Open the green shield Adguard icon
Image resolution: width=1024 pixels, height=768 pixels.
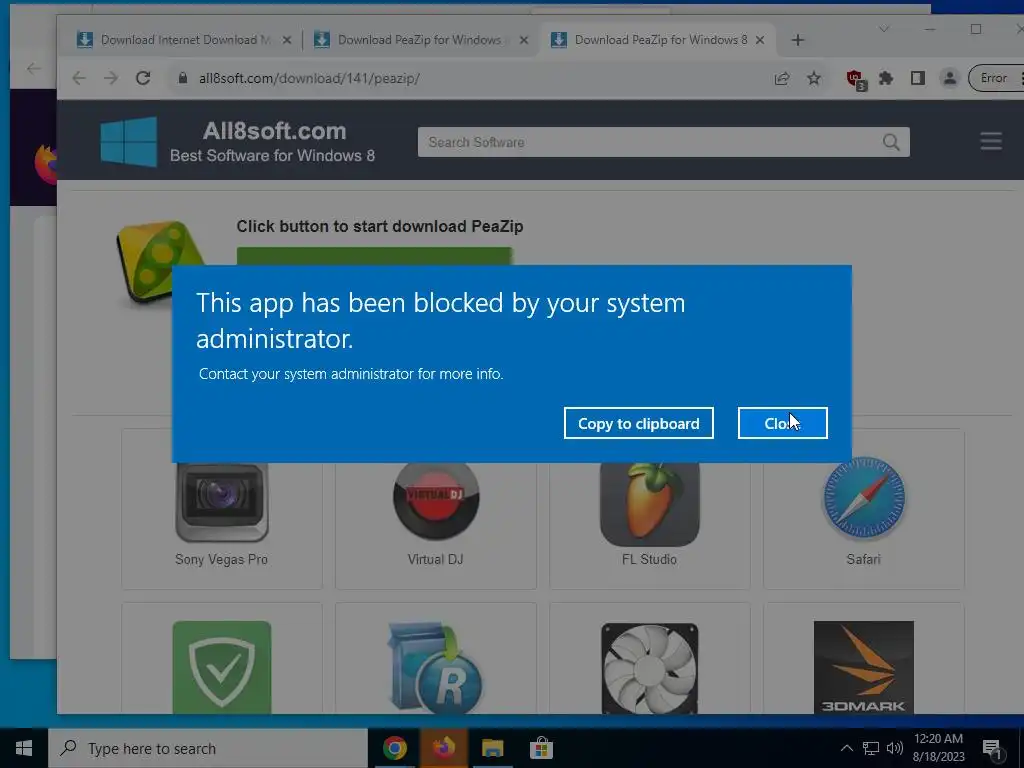[x=221, y=667]
